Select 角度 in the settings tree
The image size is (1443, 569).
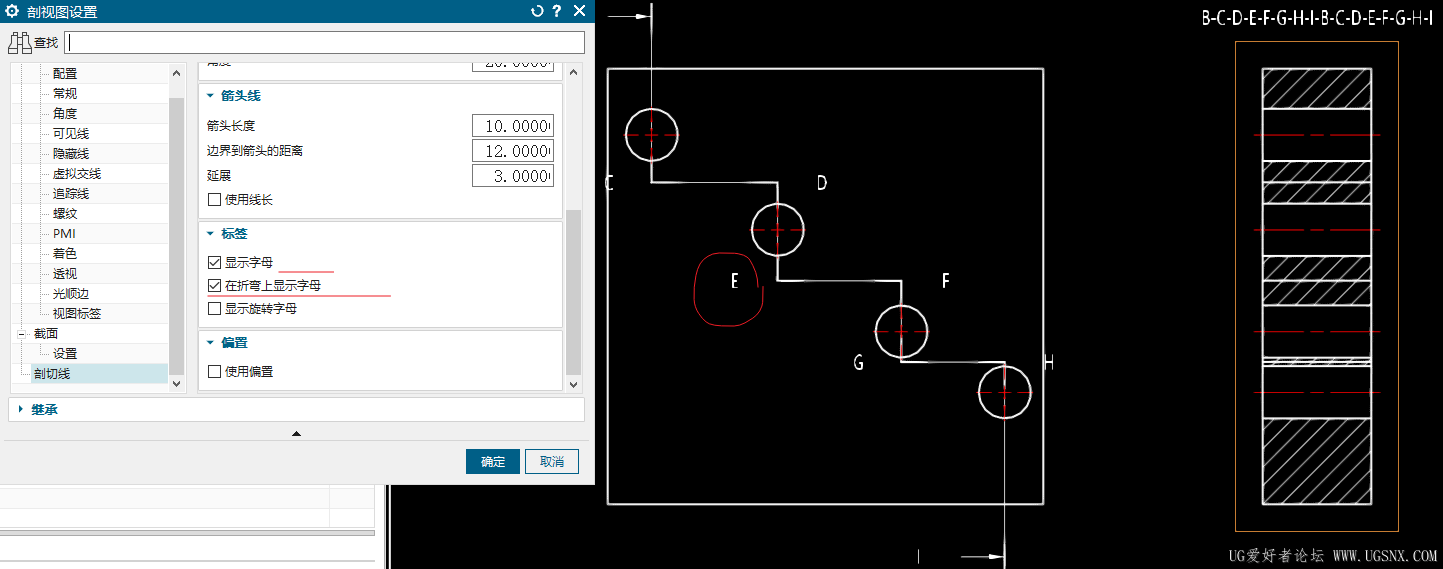pyautogui.click(x=65, y=113)
